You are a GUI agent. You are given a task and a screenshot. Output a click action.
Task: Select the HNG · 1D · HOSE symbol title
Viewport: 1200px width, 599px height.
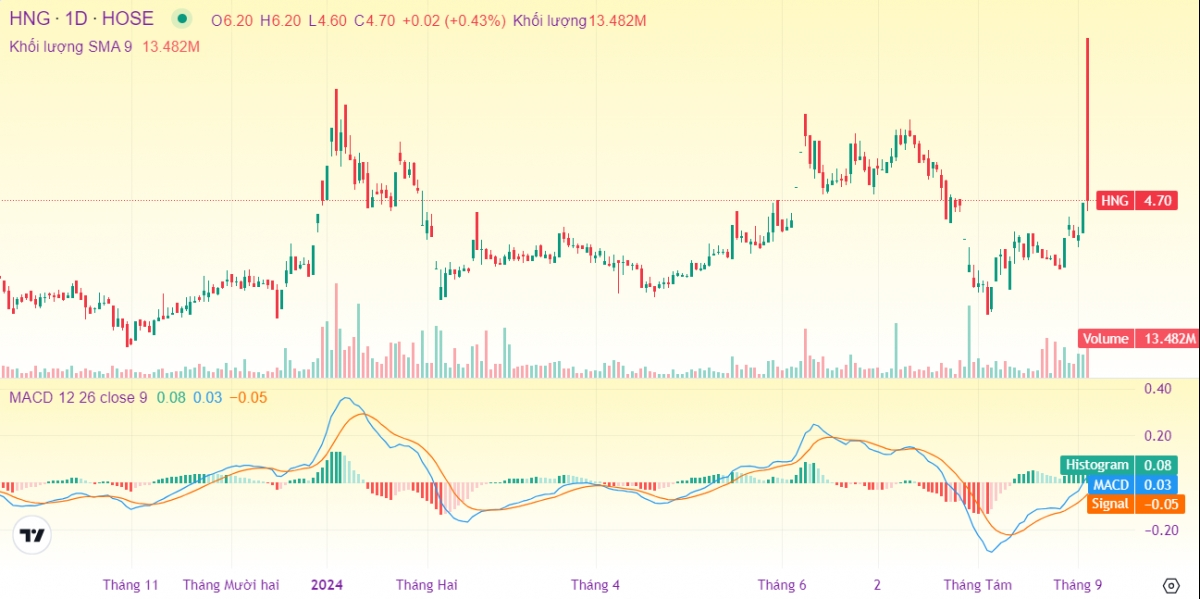tap(82, 19)
